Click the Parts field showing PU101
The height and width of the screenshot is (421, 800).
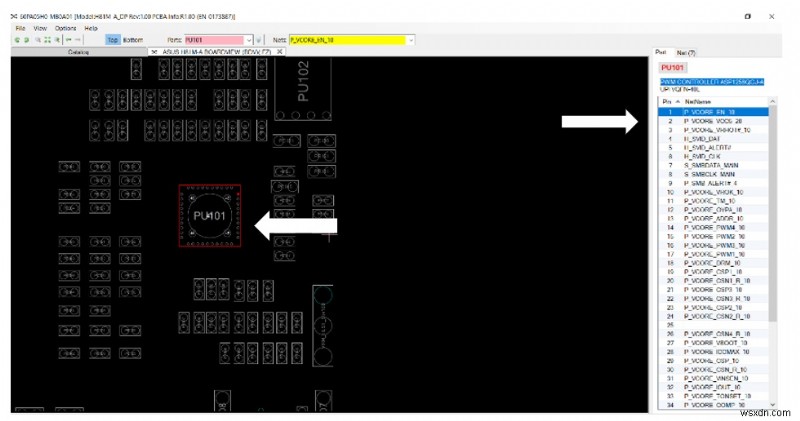(214, 40)
